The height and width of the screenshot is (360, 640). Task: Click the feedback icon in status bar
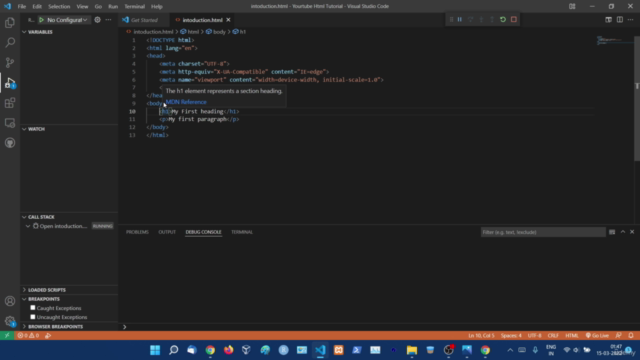tap(618, 336)
